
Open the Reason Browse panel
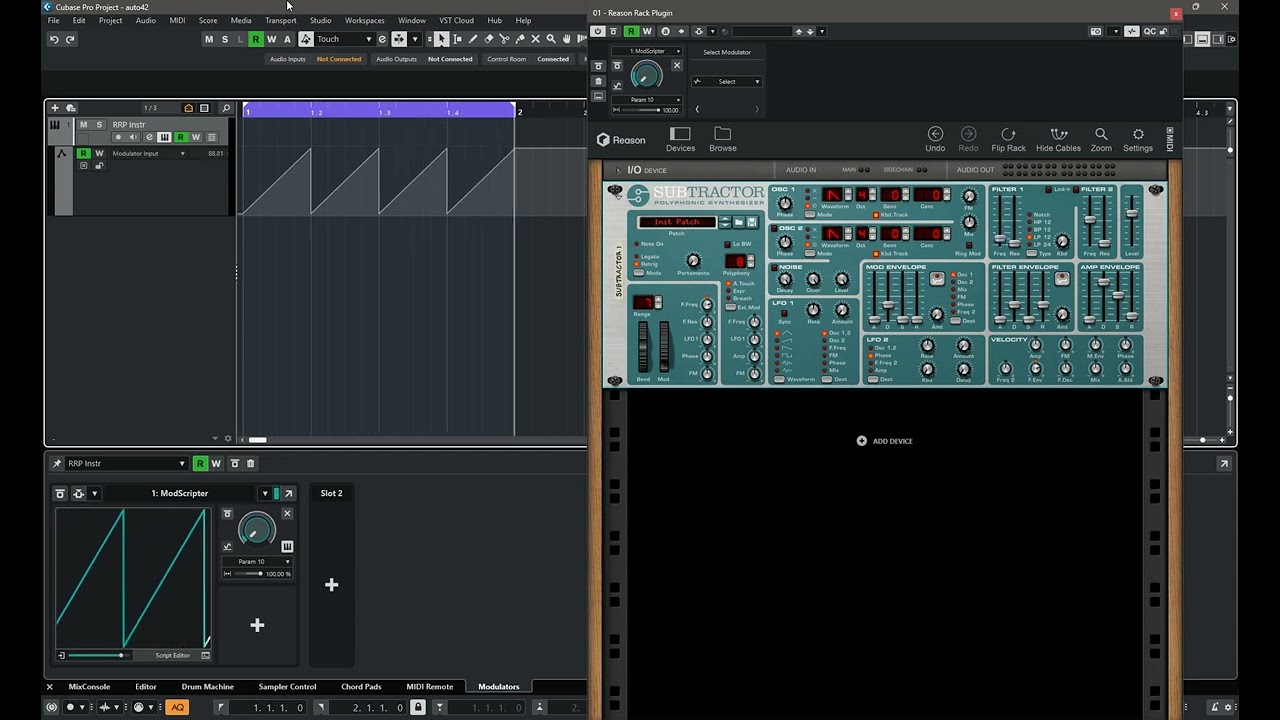[722, 139]
